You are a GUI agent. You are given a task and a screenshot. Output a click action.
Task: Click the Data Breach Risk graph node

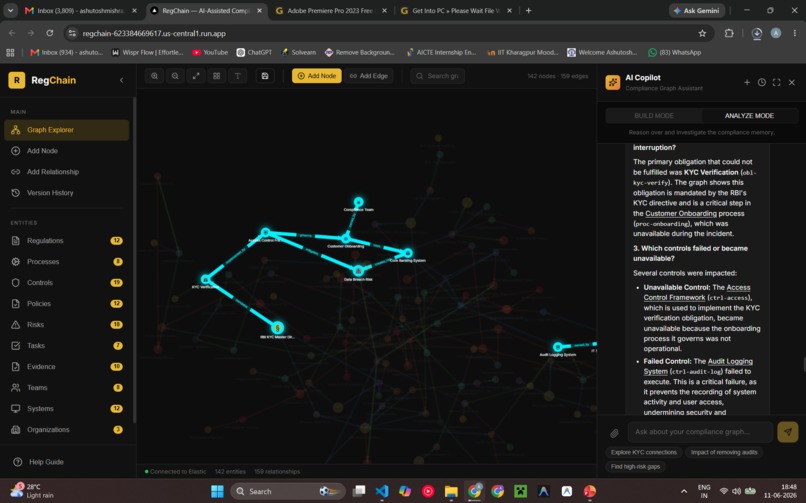coord(358,271)
